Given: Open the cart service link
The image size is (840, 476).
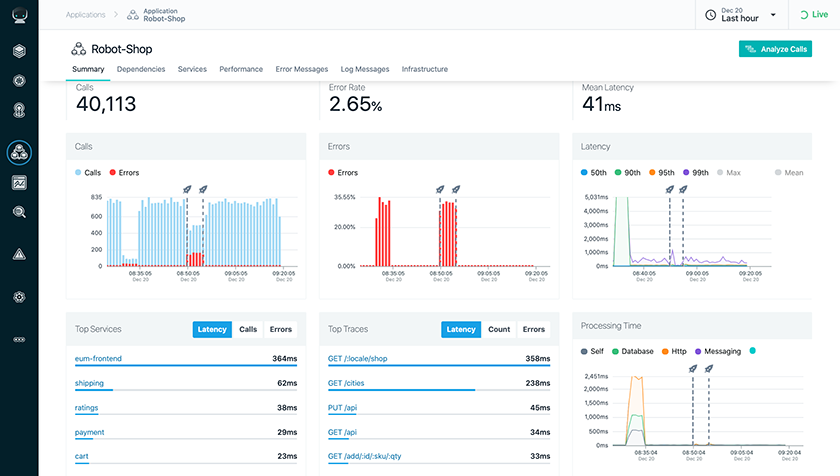Looking at the screenshot, I should coord(81,457).
